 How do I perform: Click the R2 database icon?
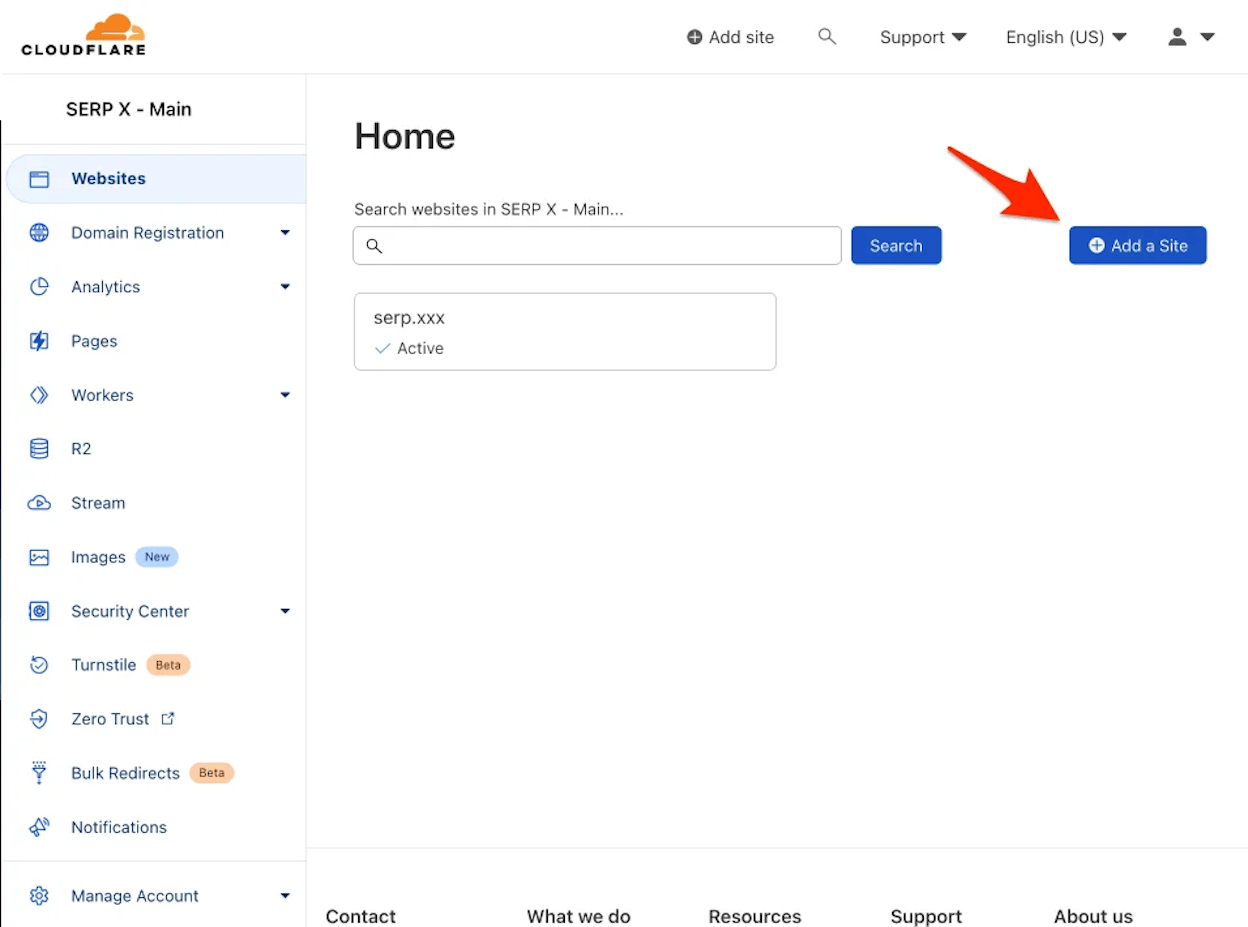(39, 449)
